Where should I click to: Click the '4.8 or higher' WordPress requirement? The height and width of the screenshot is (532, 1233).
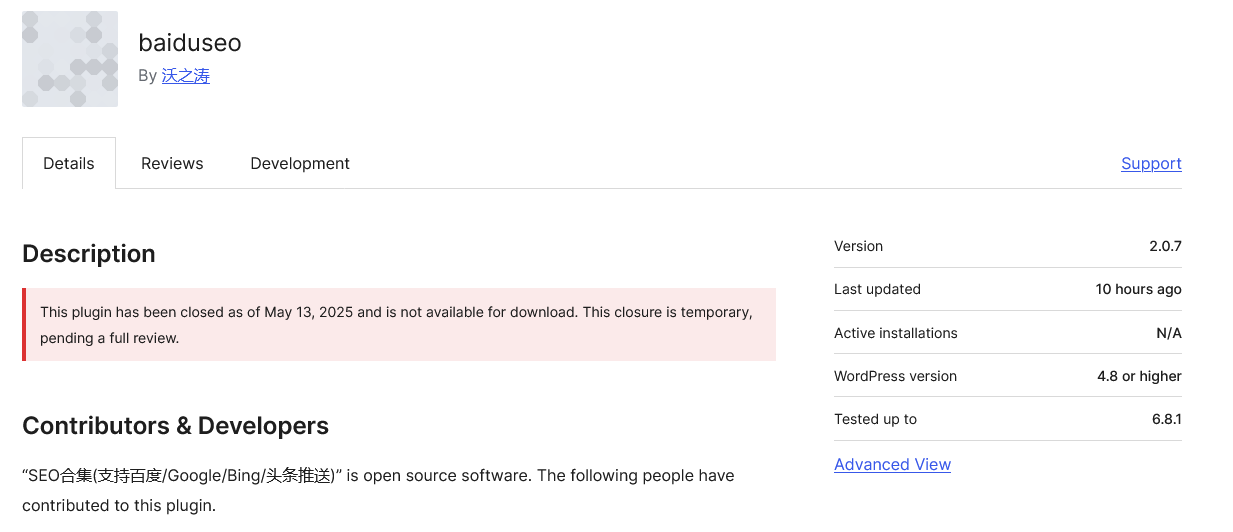[1139, 376]
